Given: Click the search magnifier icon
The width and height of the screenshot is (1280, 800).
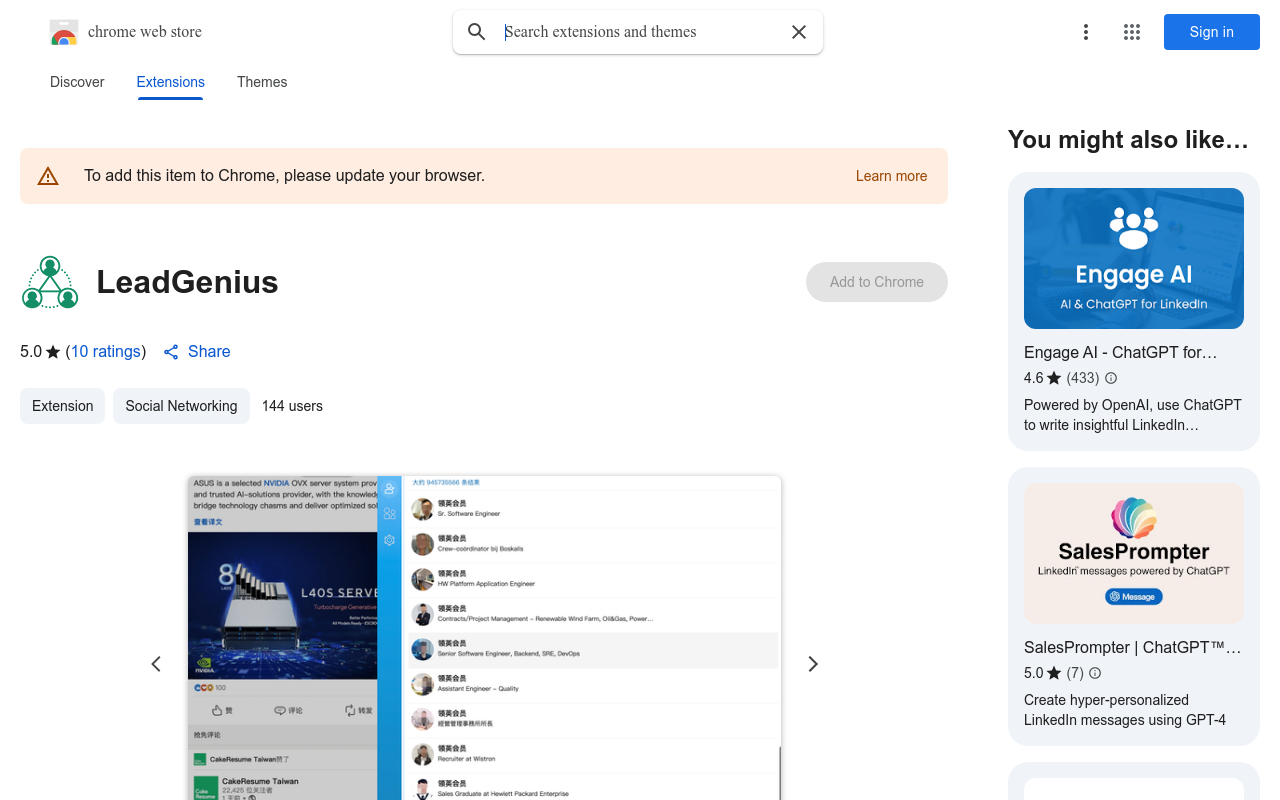Looking at the screenshot, I should click(x=477, y=32).
